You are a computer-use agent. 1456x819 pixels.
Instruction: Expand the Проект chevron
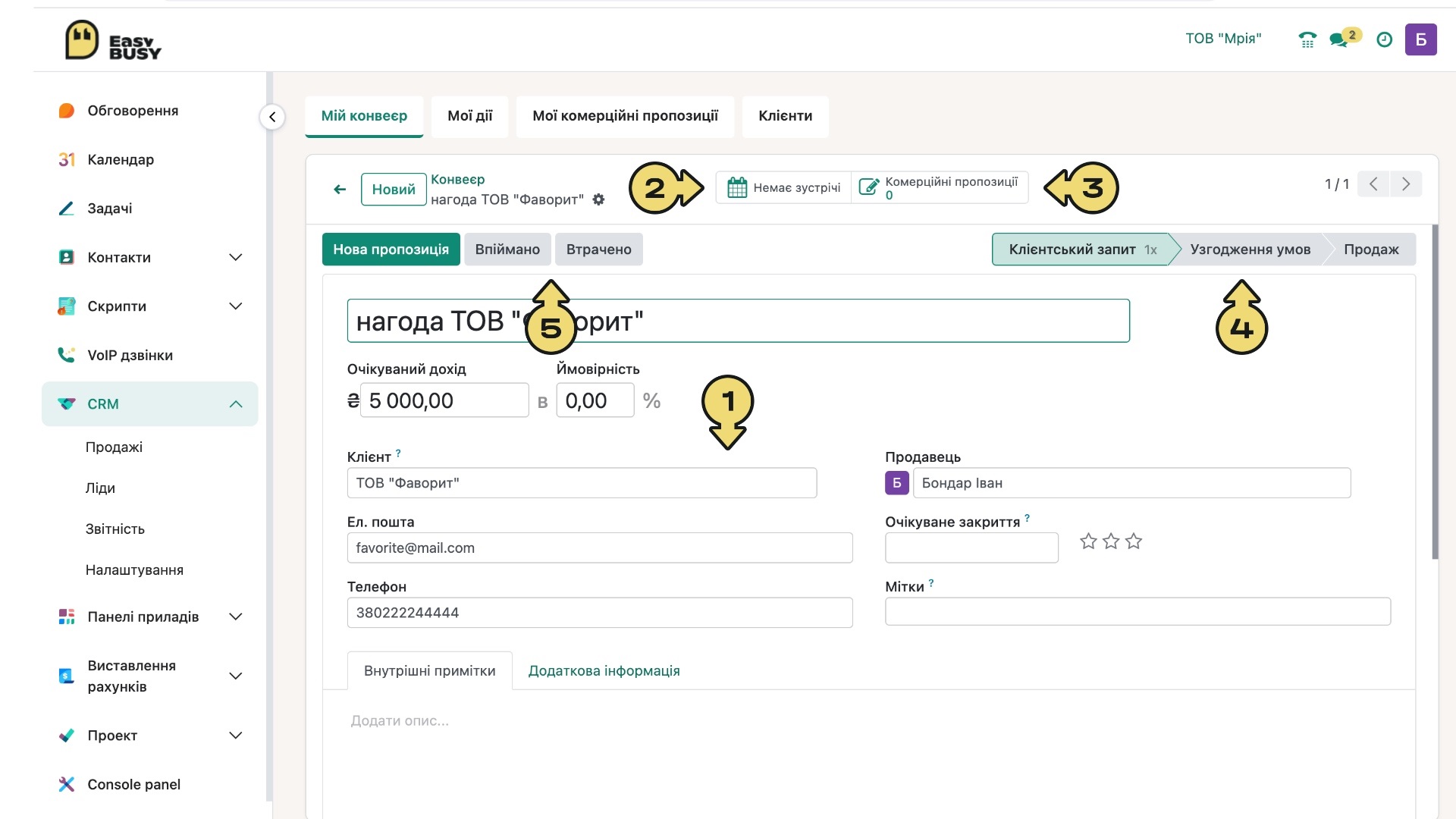pyautogui.click(x=236, y=736)
